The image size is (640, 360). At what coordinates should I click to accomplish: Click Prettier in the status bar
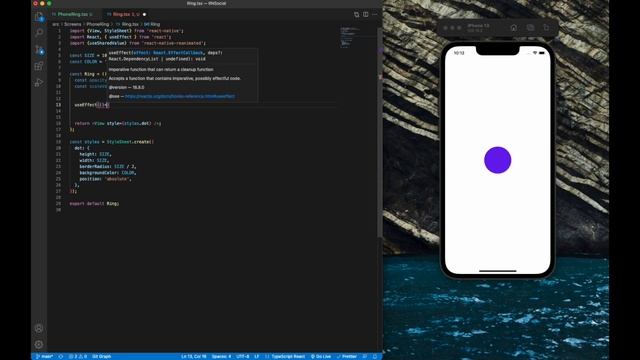[x=347, y=356]
